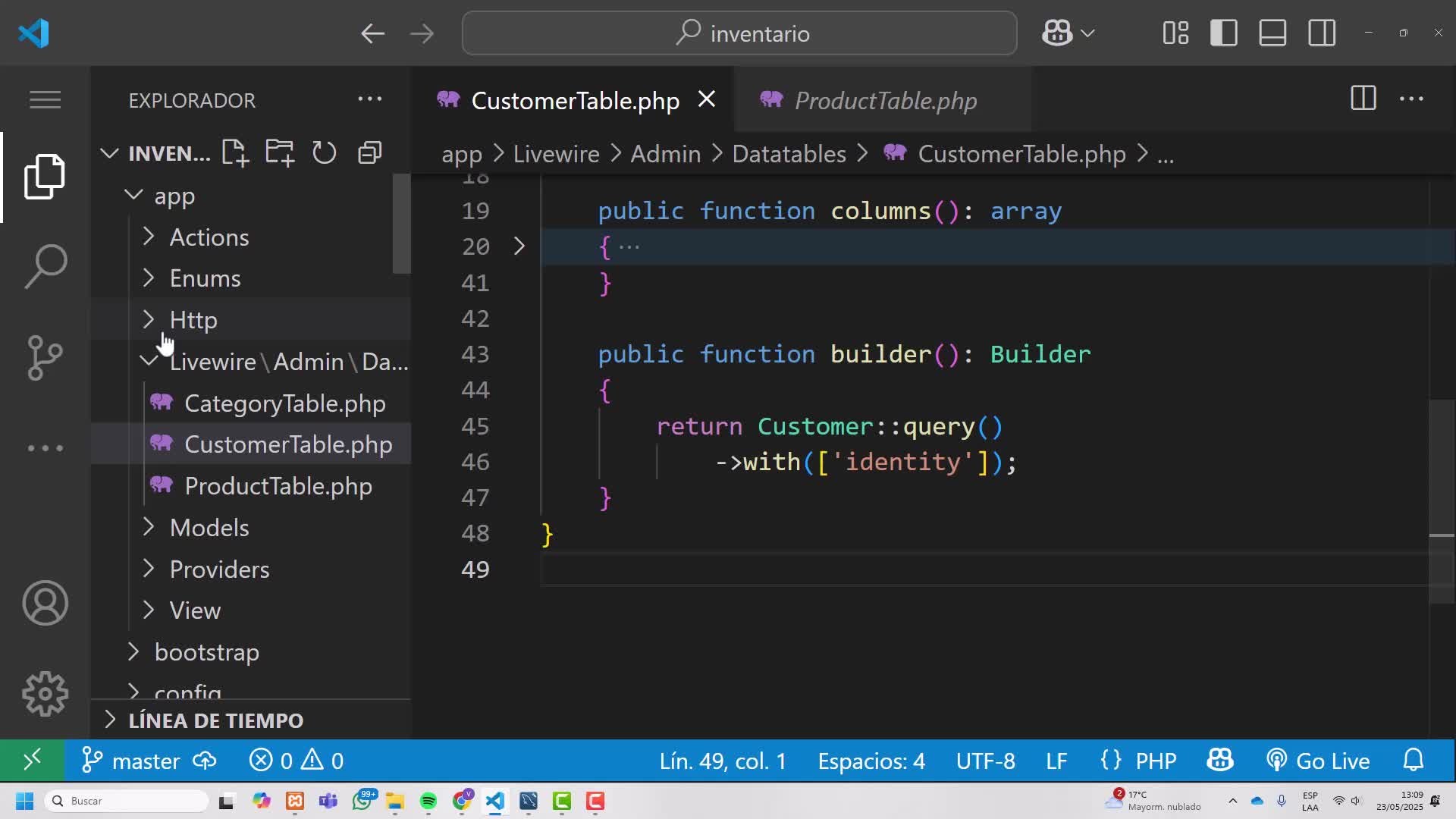Viewport: 1456px width, 819px height.
Task: Unfold the collapsed code at line 20
Action: coord(519,246)
